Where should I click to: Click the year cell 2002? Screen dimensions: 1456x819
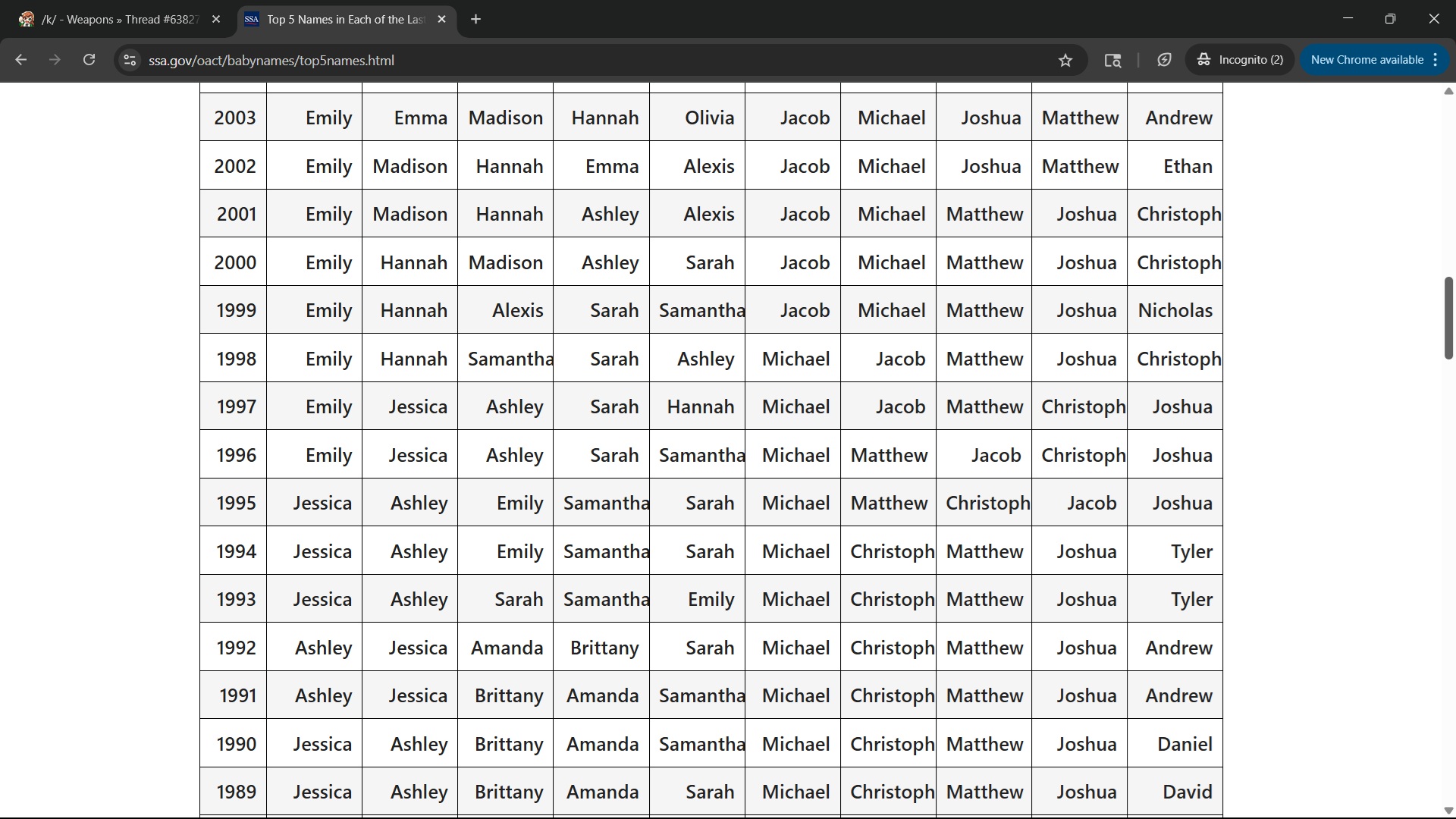pos(234,166)
